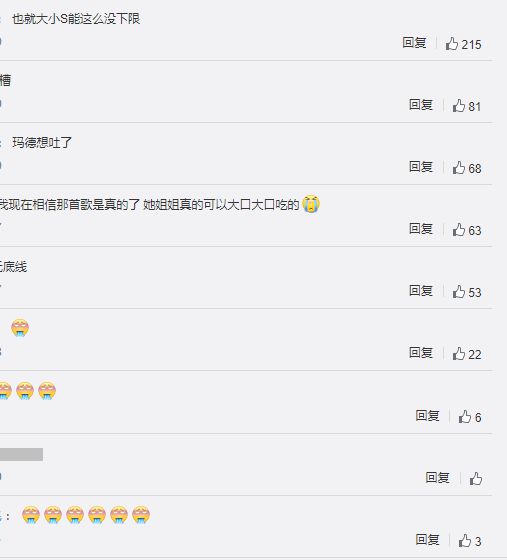This screenshot has height=560, width=507.
Task: Reply to the comment with 81 likes
Action: coord(421,105)
